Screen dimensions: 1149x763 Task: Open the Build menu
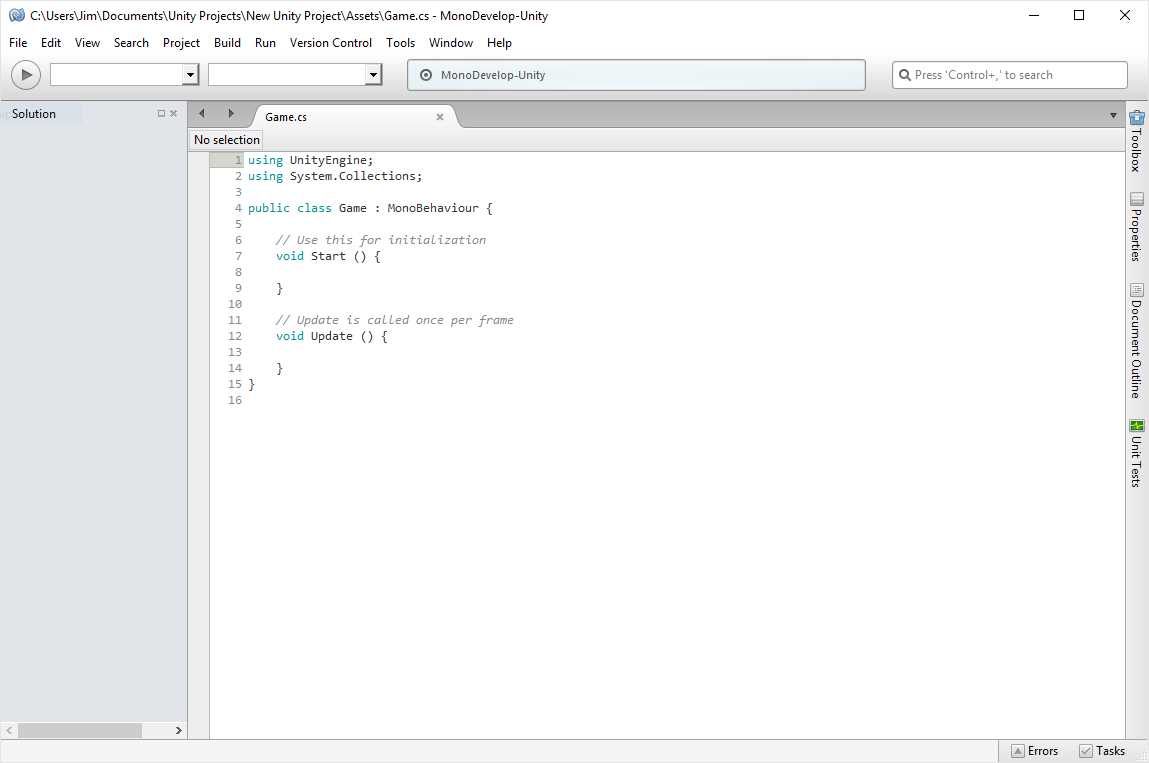point(227,43)
